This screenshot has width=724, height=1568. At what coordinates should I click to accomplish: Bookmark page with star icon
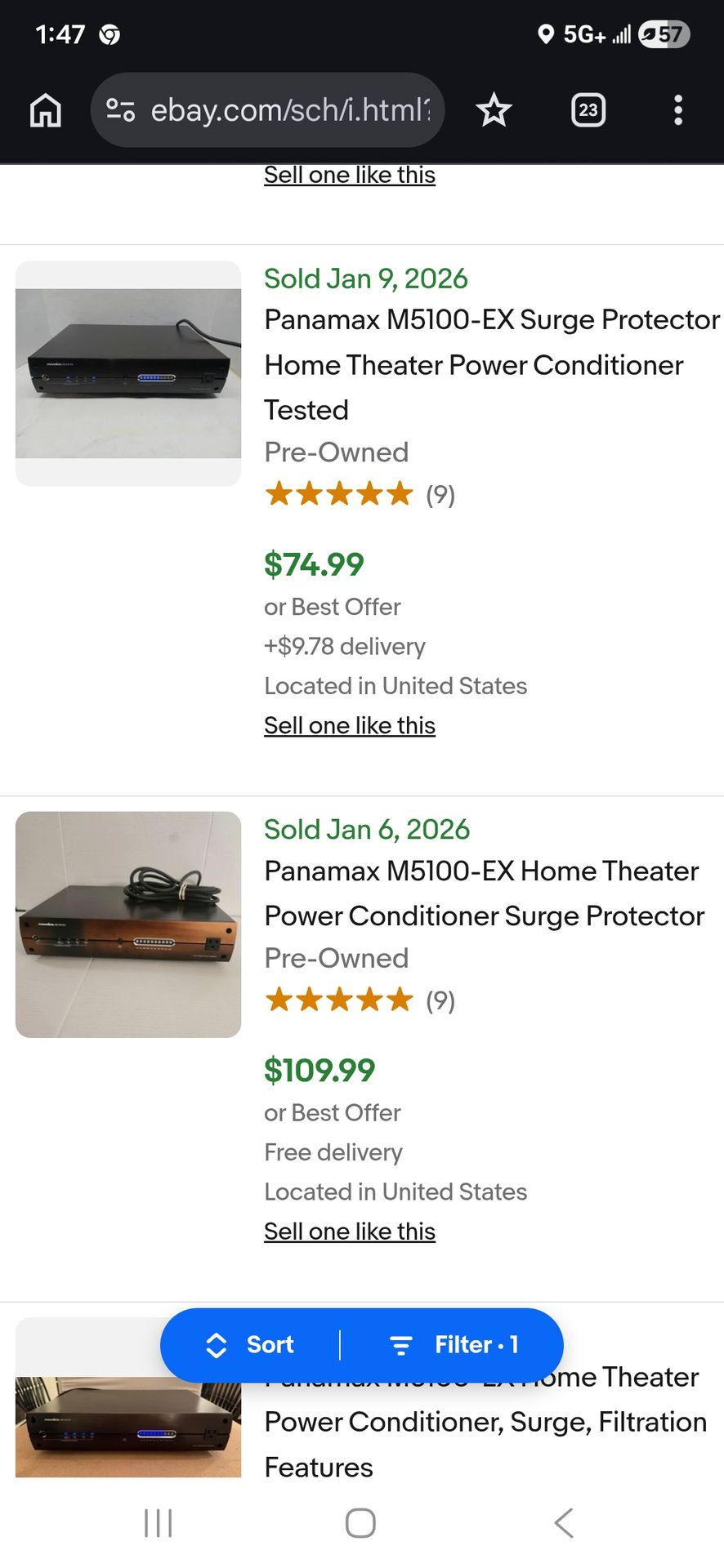pos(494,110)
